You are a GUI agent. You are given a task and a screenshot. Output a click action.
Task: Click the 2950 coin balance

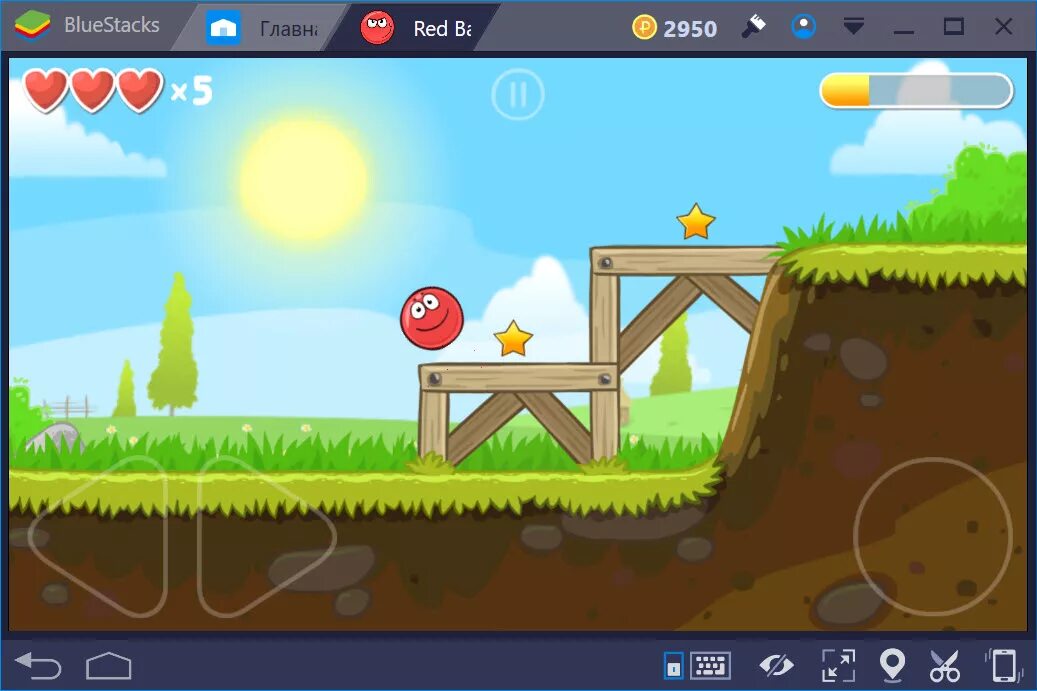tap(690, 28)
